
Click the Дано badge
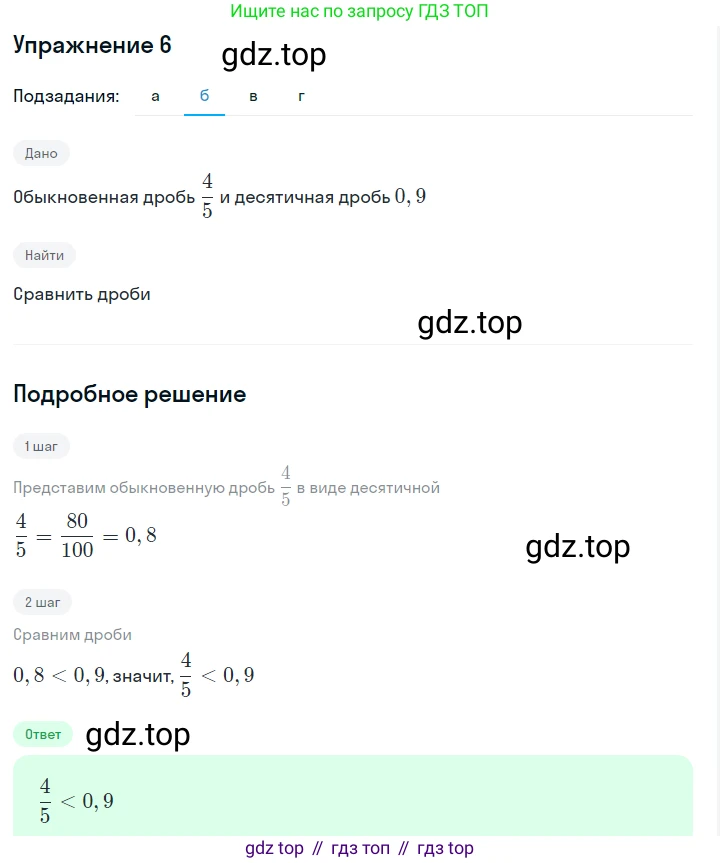42,153
